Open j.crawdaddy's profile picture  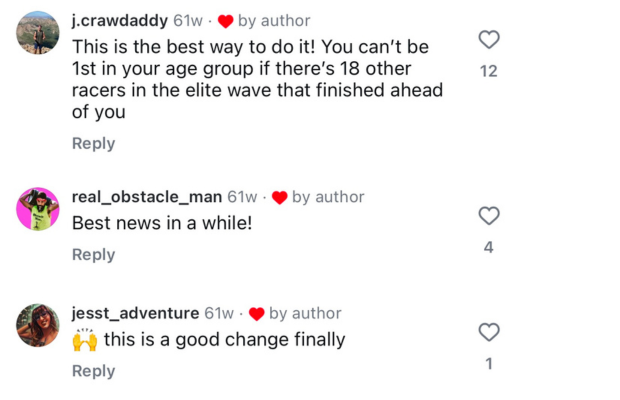[x=38, y=33]
